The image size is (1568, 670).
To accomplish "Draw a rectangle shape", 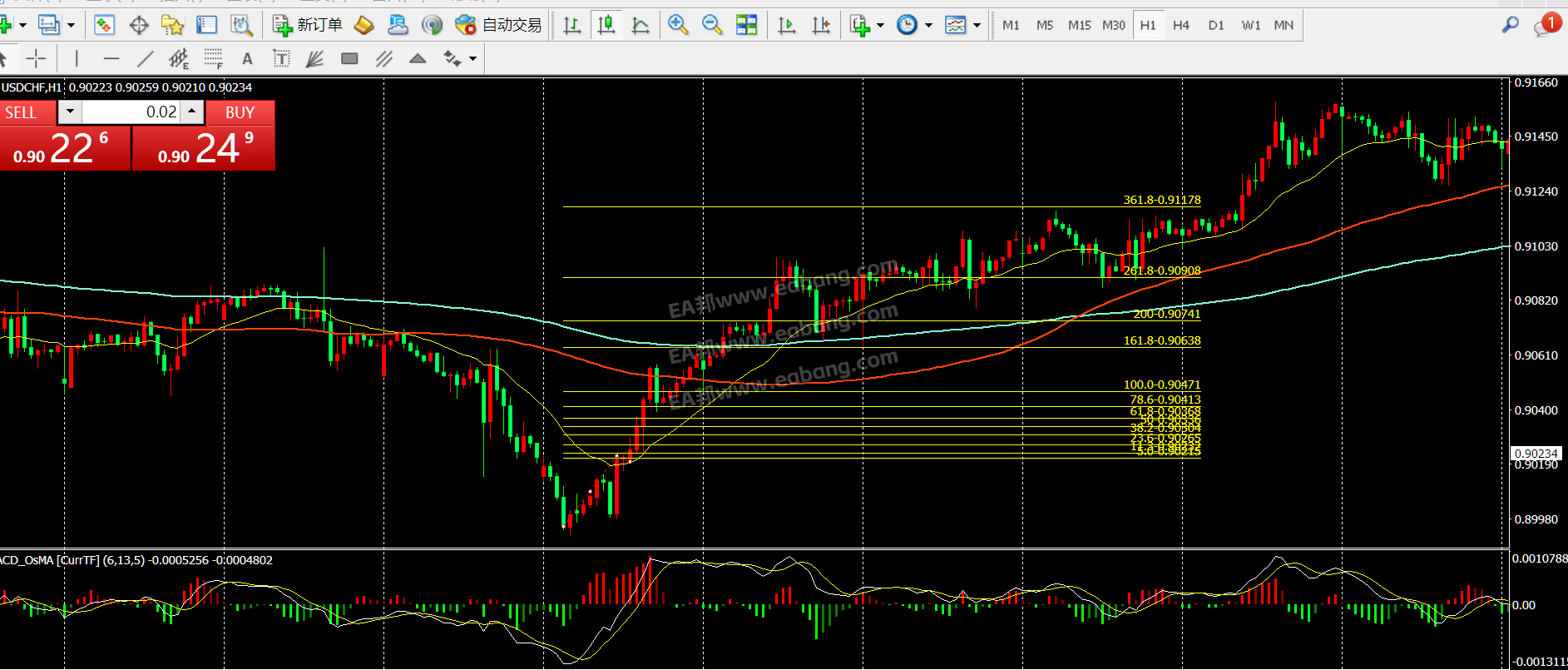I will 349,58.
